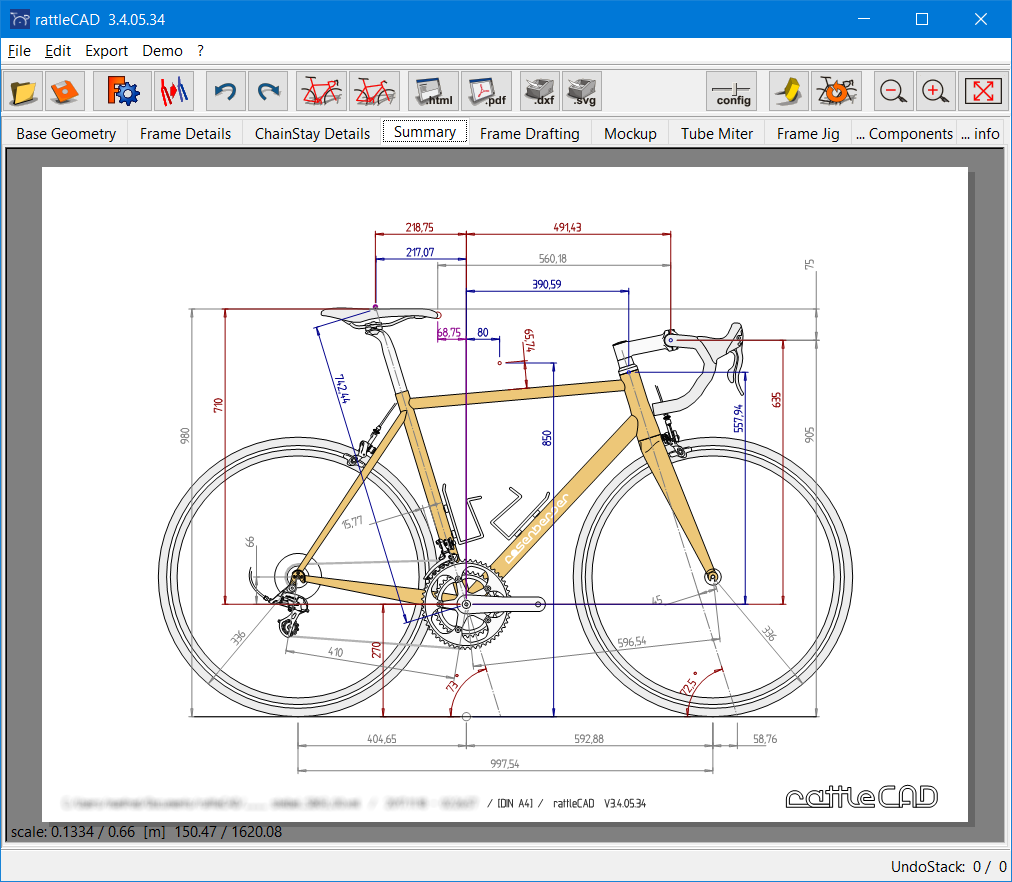1012x882 pixels.
Task: Click the 270 bottom bracket height dimension
Action: [376, 650]
